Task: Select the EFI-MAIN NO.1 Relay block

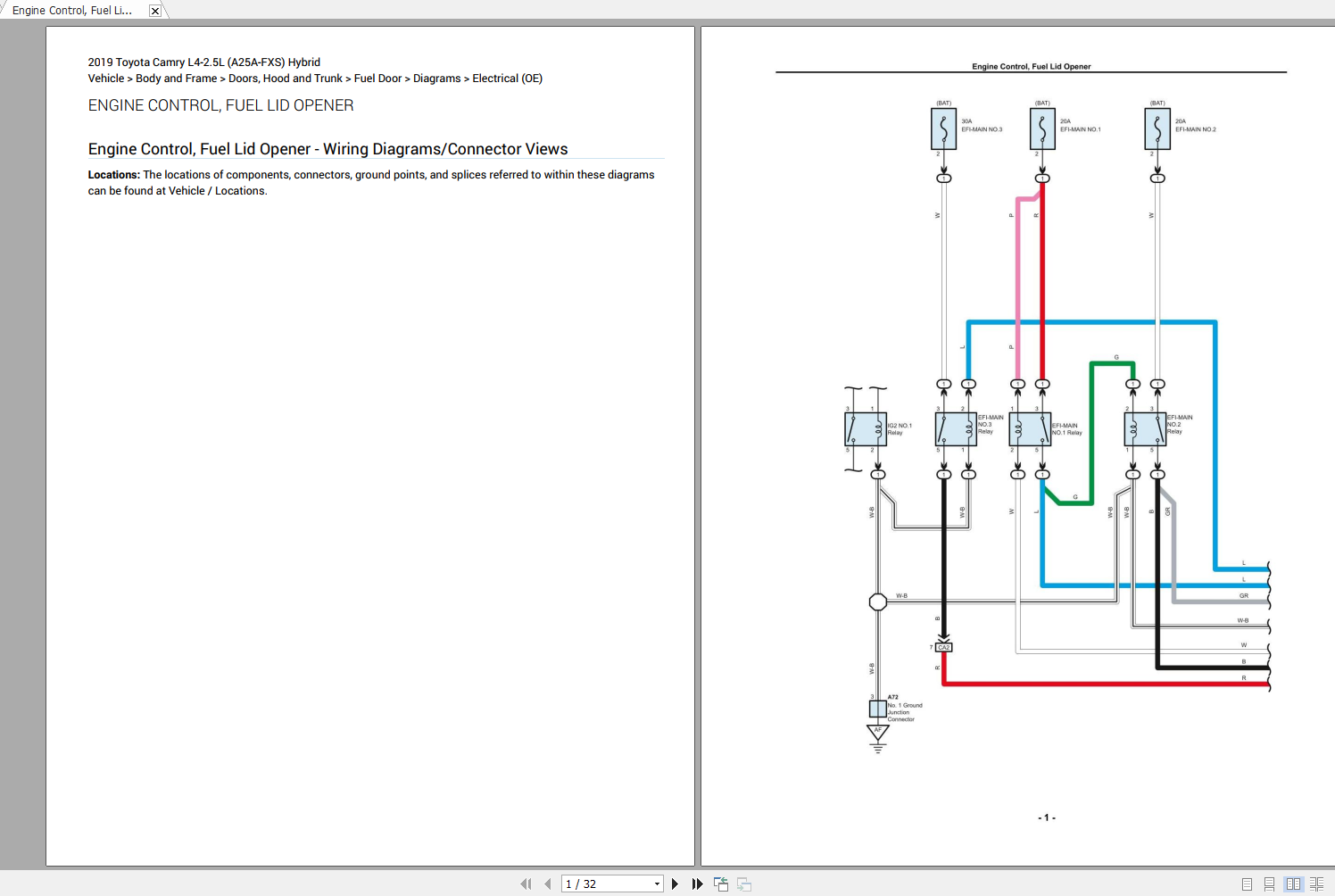Action: (x=1029, y=428)
